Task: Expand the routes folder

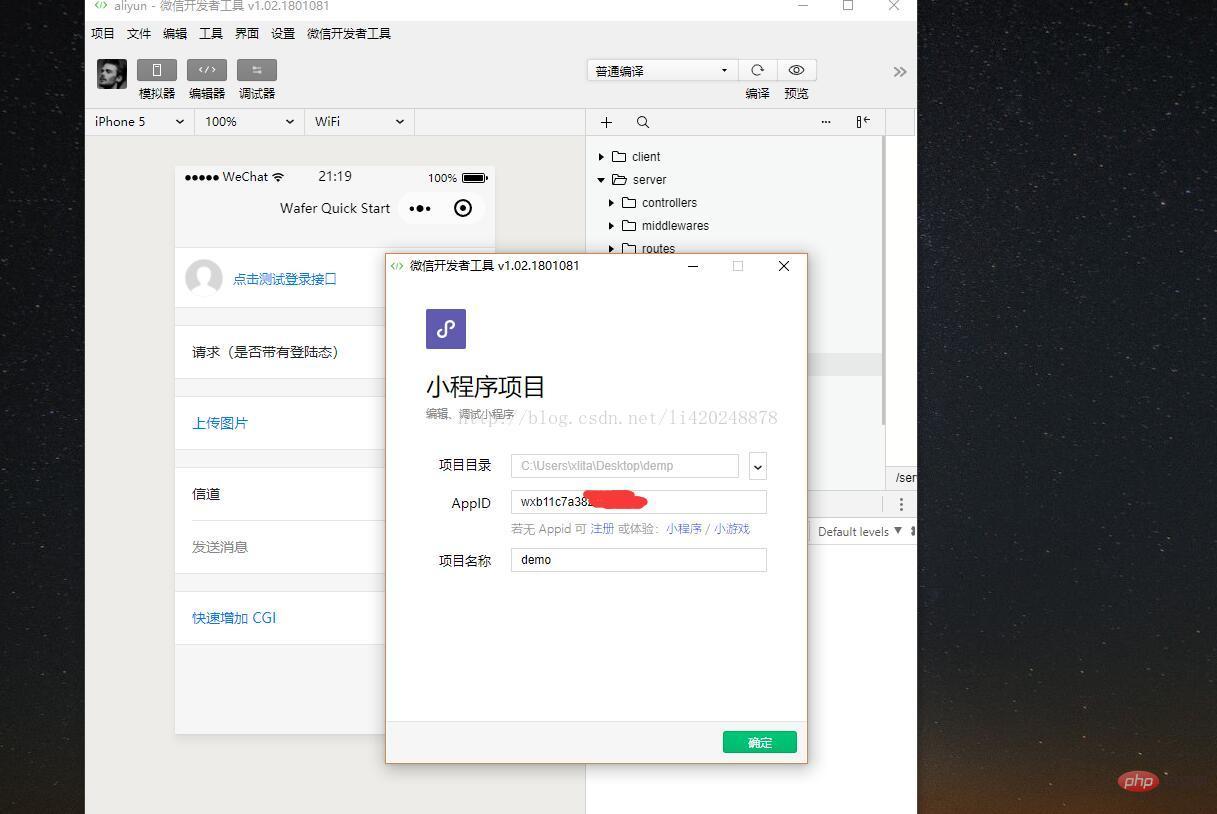Action: (x=611, y=248)
